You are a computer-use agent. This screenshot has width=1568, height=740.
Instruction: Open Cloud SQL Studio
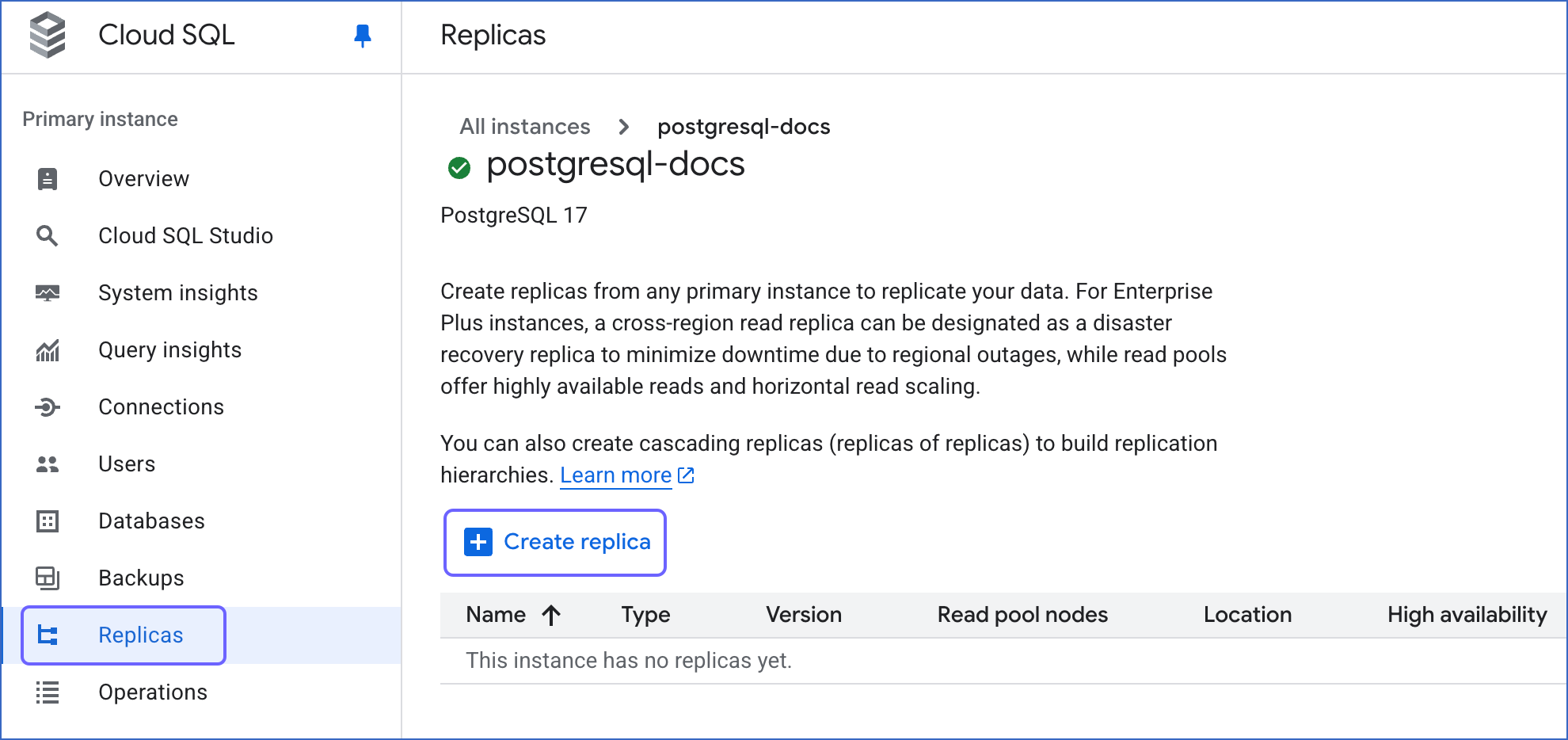click(185, 236)
